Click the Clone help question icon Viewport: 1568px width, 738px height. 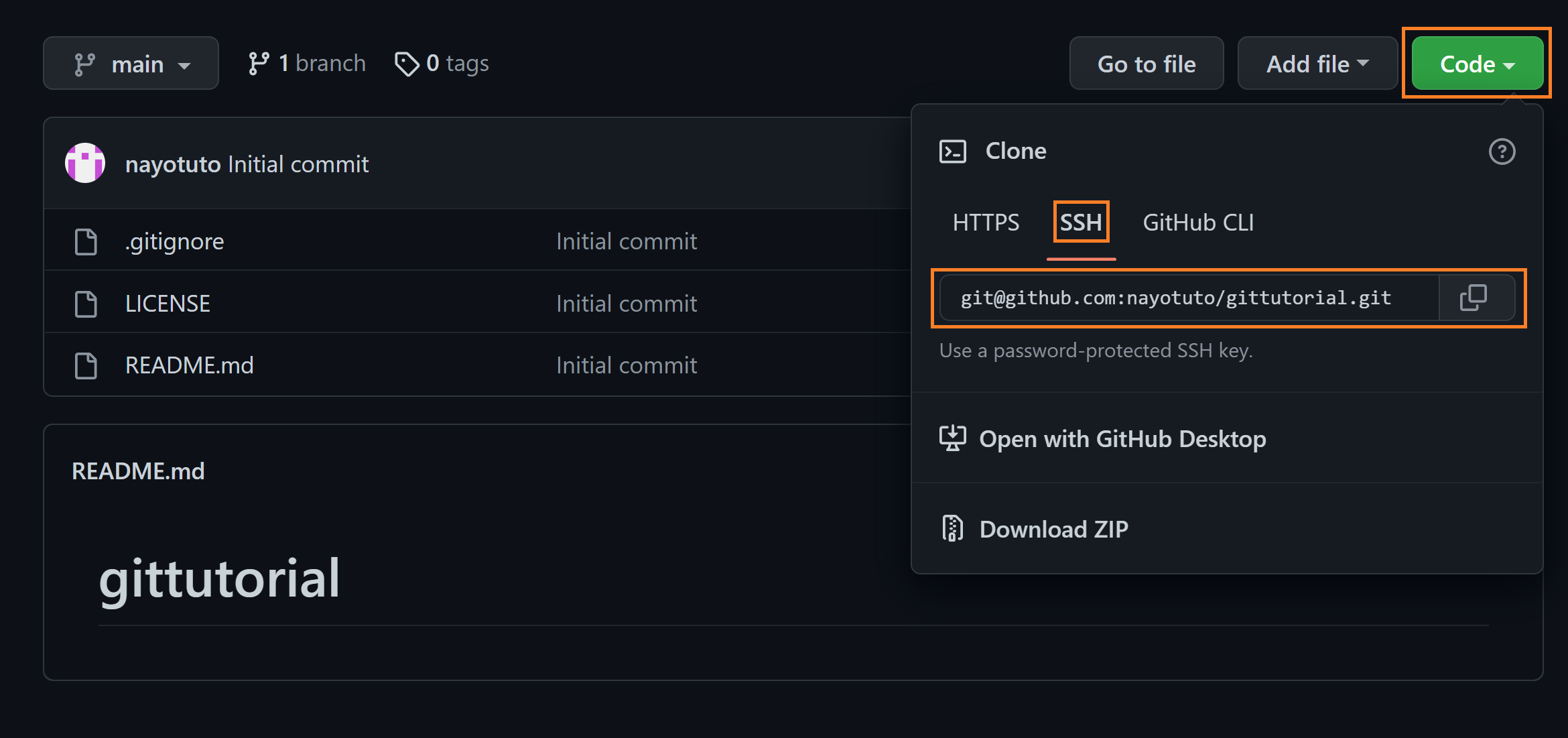pos(1501,151)
